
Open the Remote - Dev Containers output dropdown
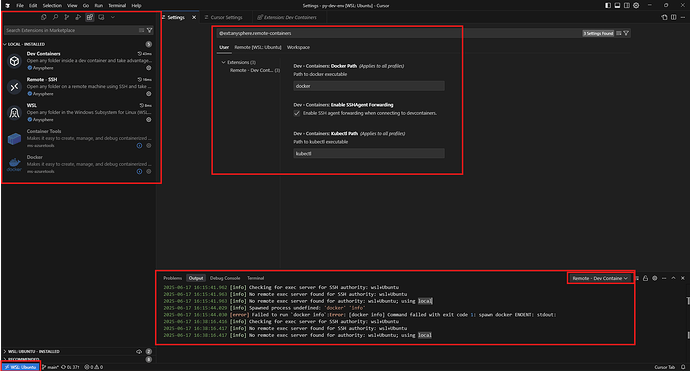[x=600, y=278]
